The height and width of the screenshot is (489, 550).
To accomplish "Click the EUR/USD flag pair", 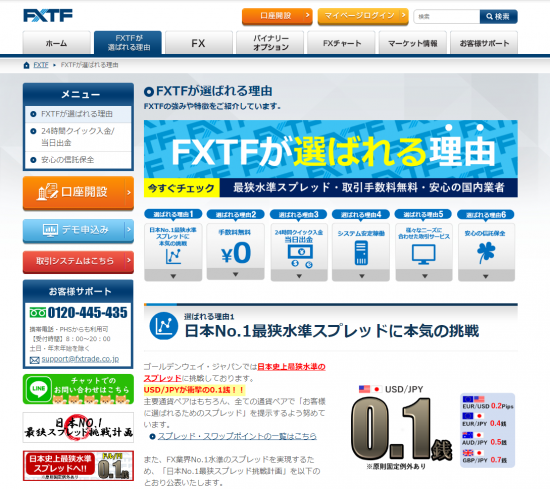I will click(x=473, y=399).
